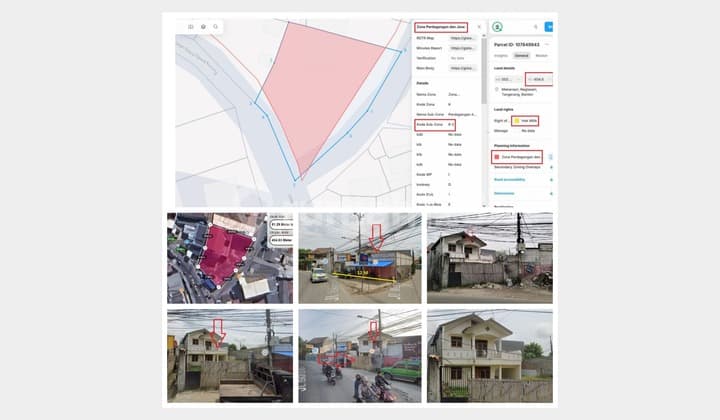Expand the Road accessibility section
The height and width of the screenshot is (420, 720).
click(x=550, y=180)
